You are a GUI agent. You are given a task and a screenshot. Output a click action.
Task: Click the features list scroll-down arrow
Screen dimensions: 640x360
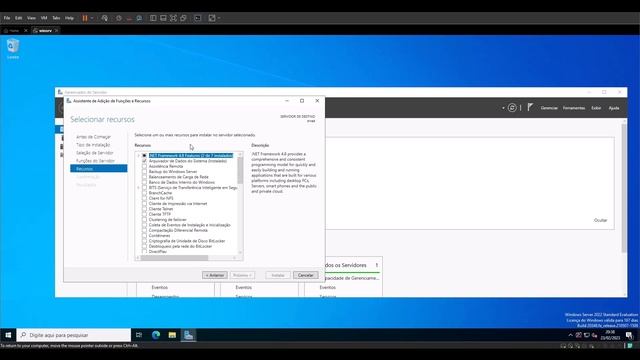(240, 252)
